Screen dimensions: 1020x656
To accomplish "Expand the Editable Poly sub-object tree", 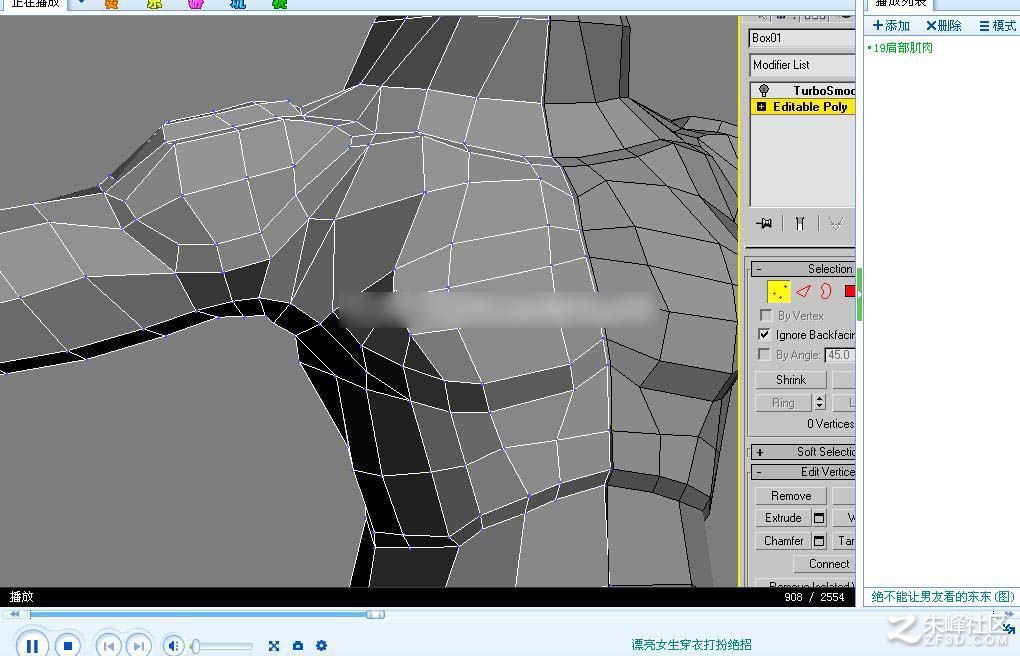I will point(761,107).
